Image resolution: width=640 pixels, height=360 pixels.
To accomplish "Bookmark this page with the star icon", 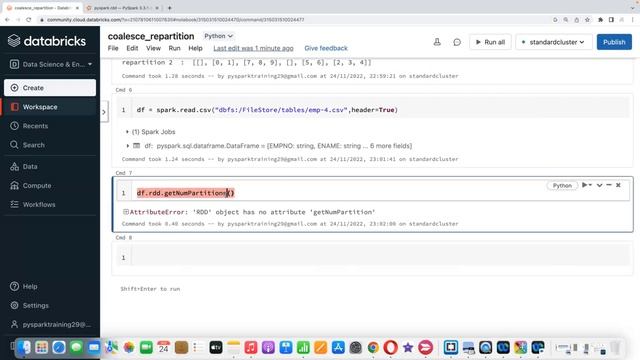I will pyautogui.click(x=587, y=20).
